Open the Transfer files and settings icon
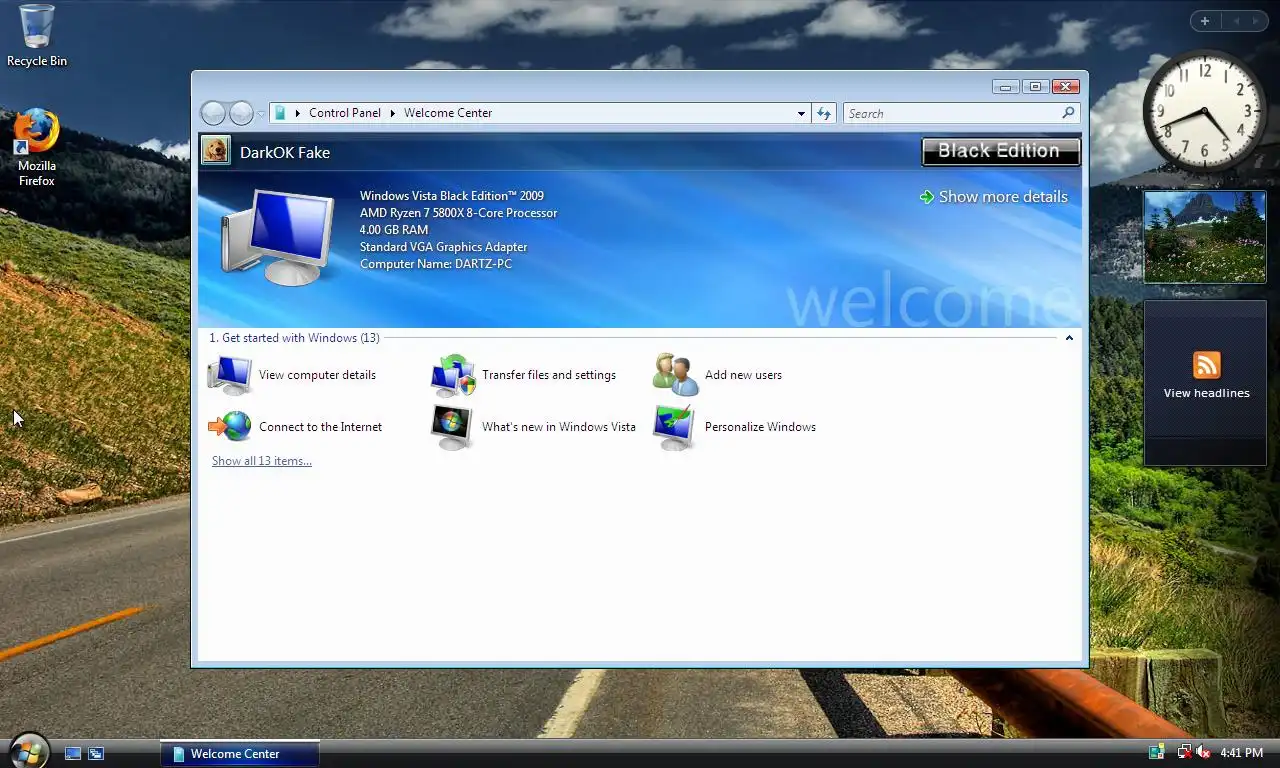1280x768 pixels. tap(453, 375)
